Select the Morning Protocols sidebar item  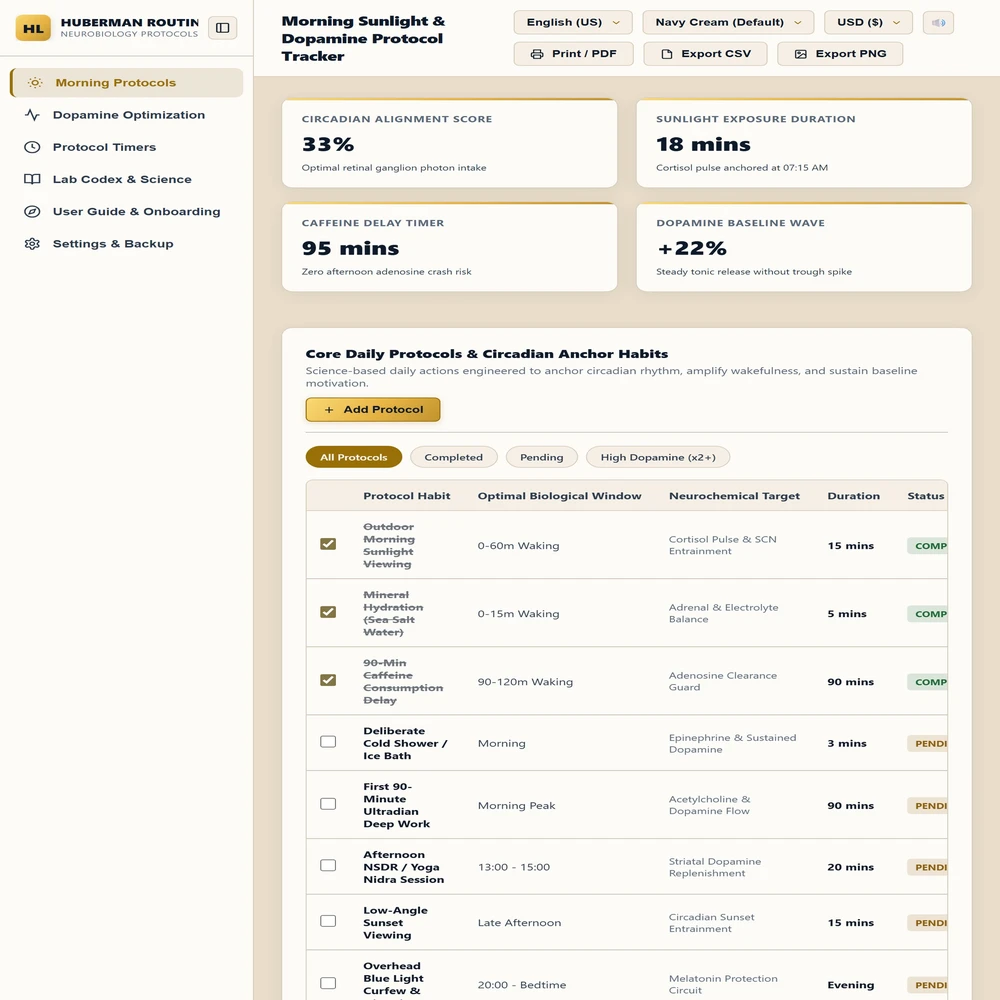coord(127,83)
